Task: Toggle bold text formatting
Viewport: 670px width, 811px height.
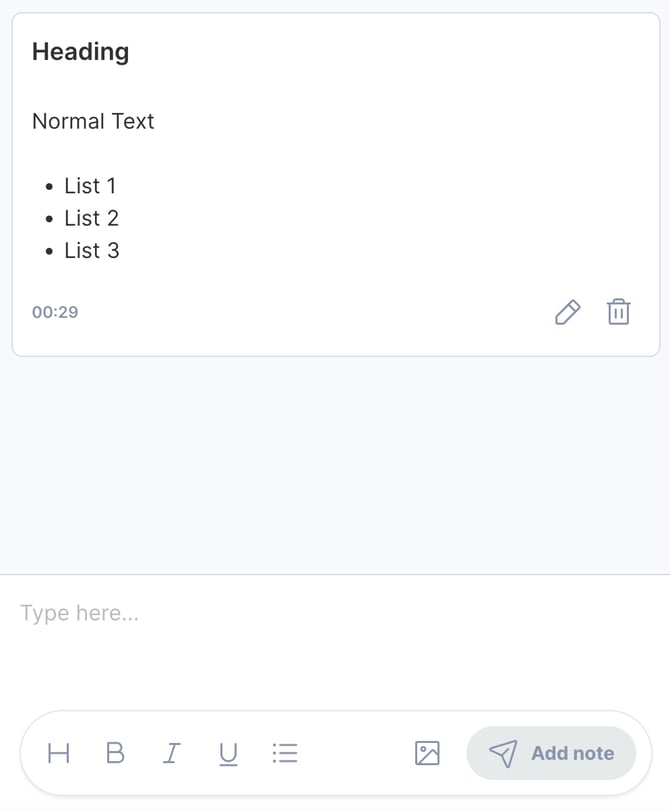Action: [115, 753]
